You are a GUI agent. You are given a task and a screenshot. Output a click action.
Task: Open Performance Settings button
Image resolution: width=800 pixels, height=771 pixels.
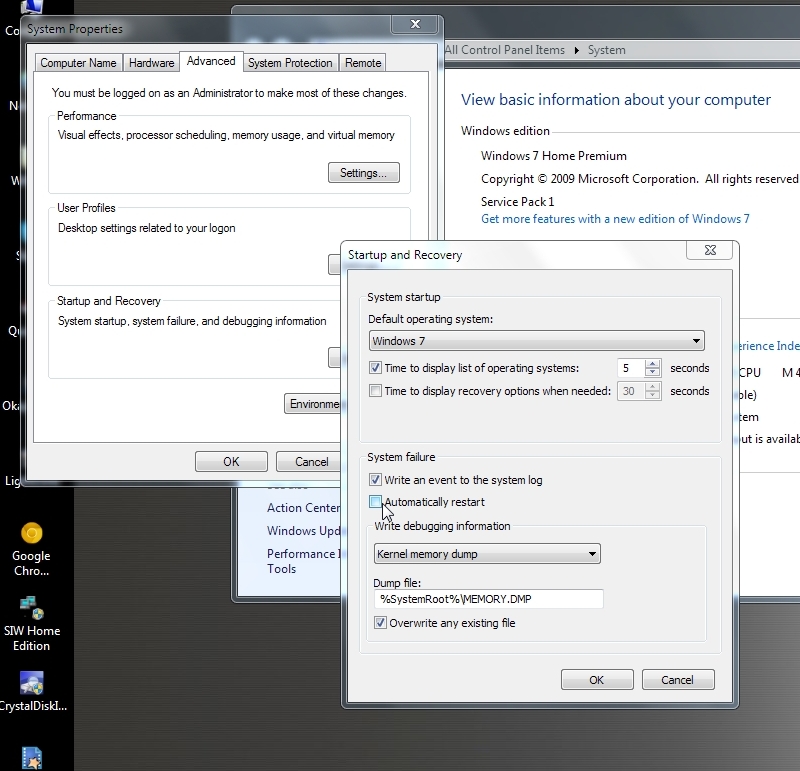point(363,173)
